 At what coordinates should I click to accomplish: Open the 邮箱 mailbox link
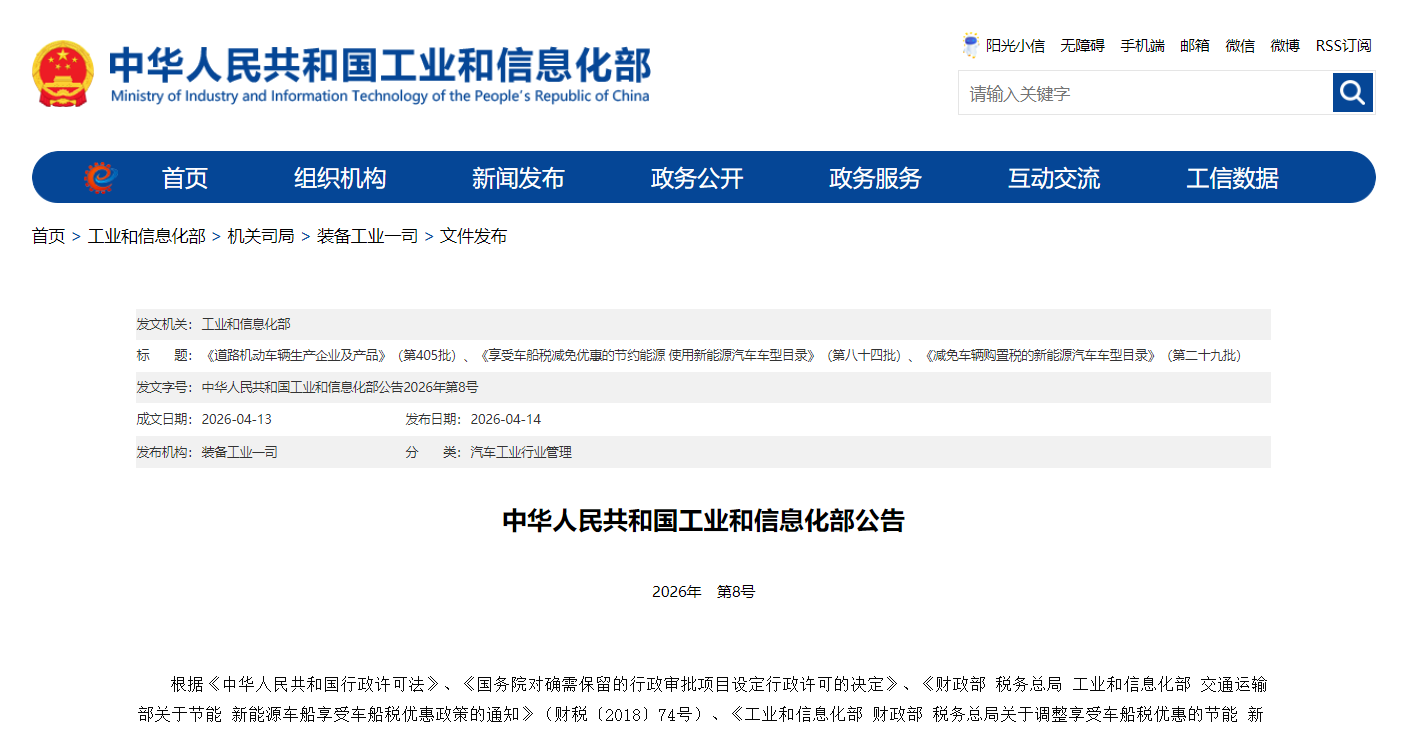point(1195,45)
